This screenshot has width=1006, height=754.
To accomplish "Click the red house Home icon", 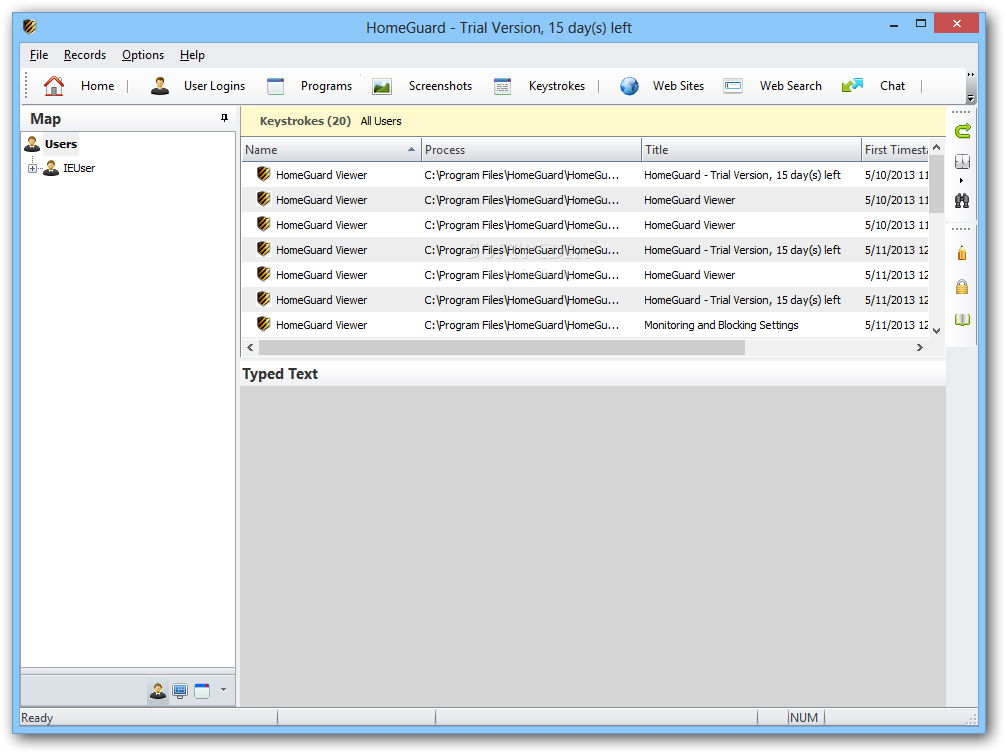I will click(x=54, y=86).
